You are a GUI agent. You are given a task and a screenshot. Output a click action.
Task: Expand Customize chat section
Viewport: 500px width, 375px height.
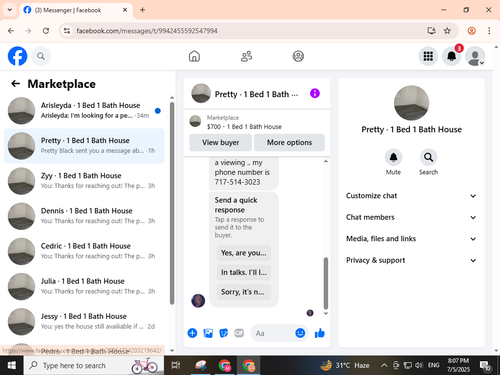(411, 196)
